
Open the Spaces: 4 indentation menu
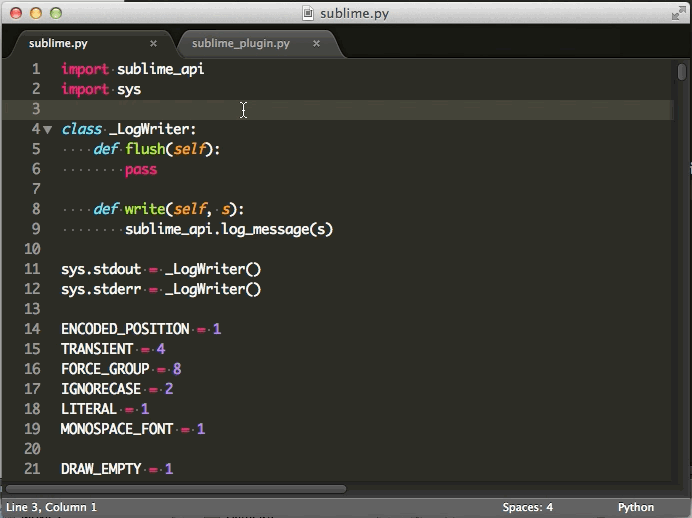pos(527,507)
